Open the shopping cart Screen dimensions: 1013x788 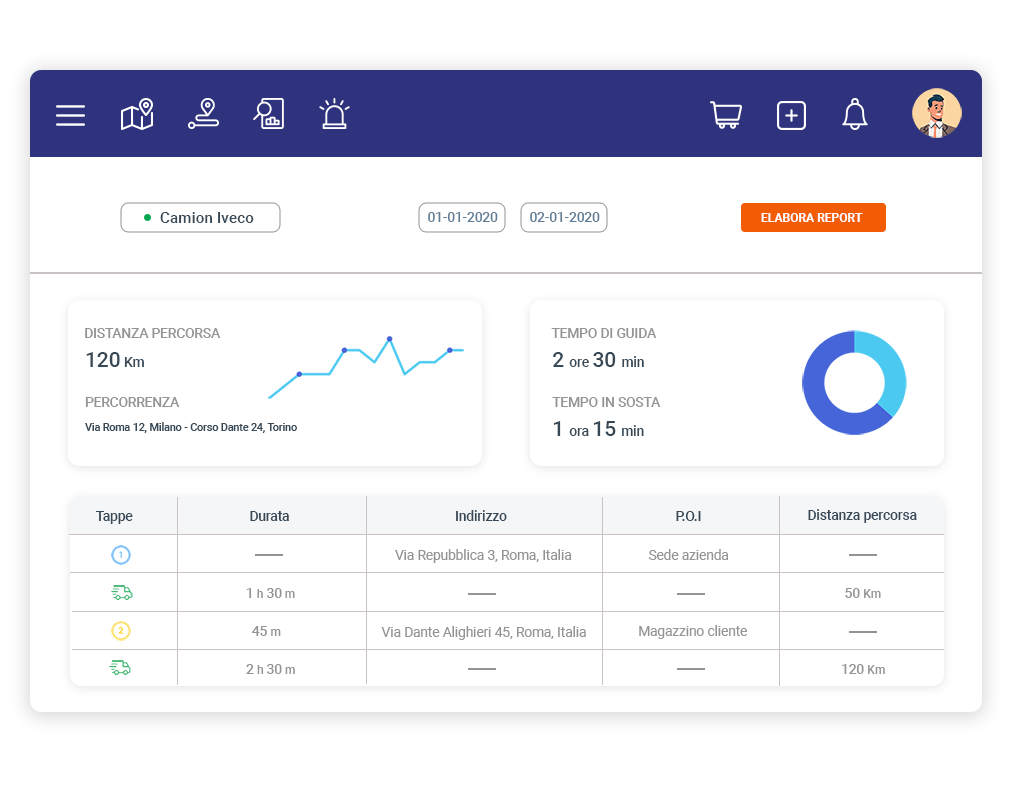726,115
